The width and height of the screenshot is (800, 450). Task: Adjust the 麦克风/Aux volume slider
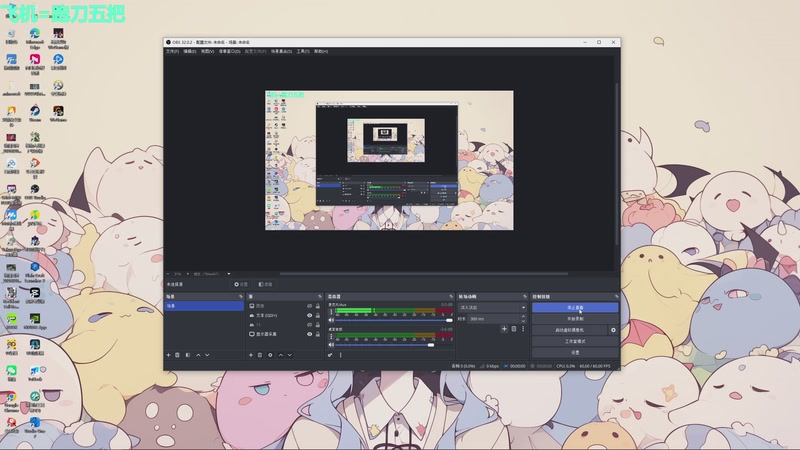394,320
